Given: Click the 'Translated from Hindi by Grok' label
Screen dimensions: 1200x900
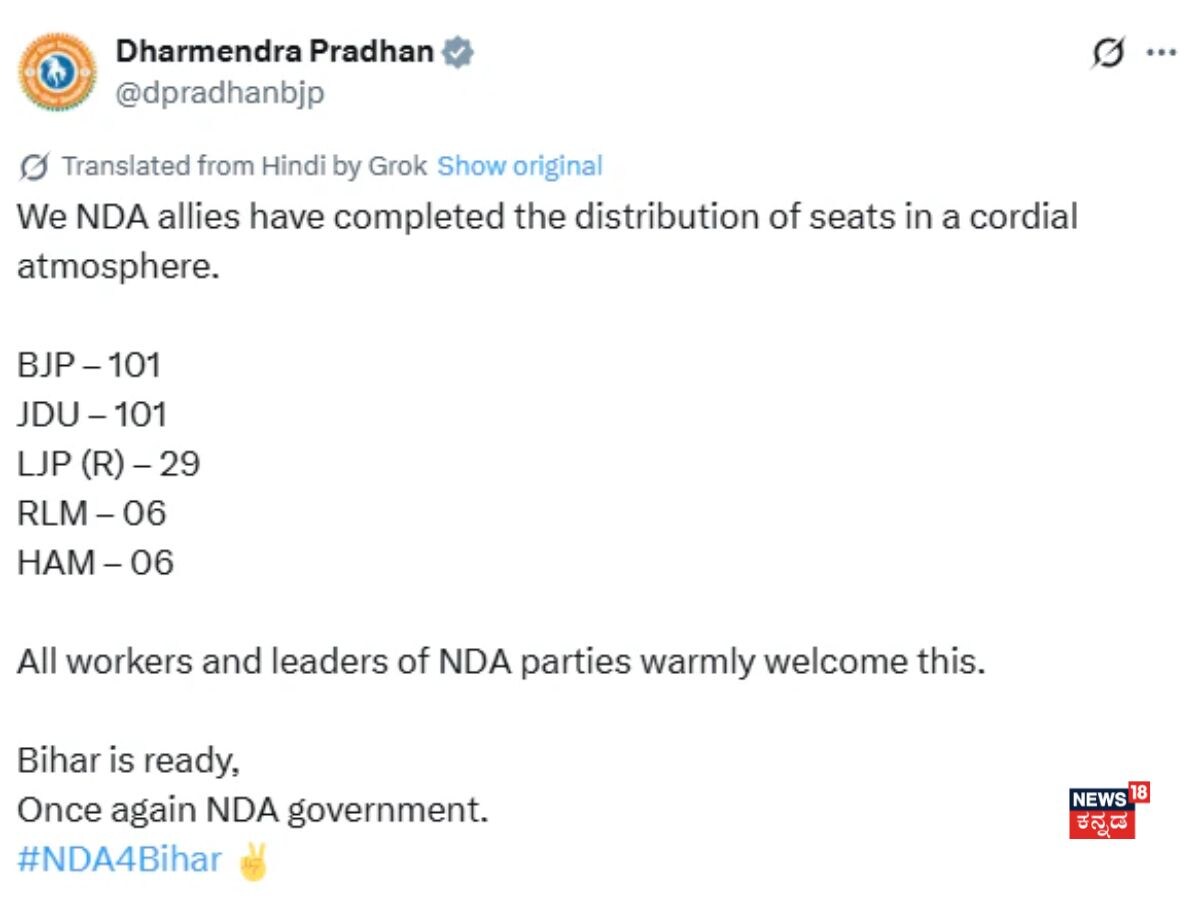Looking at the screenshot, I should [244, 165].
